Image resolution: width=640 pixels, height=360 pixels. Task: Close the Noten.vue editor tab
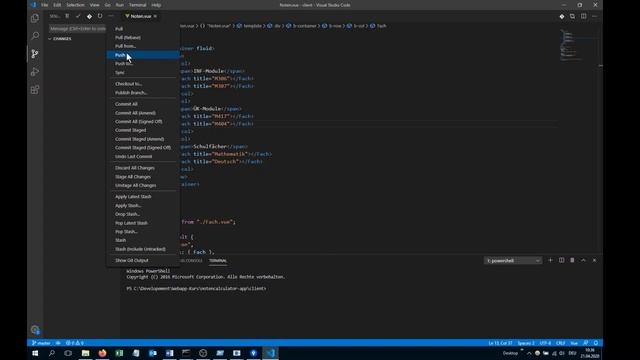(155, 16)
